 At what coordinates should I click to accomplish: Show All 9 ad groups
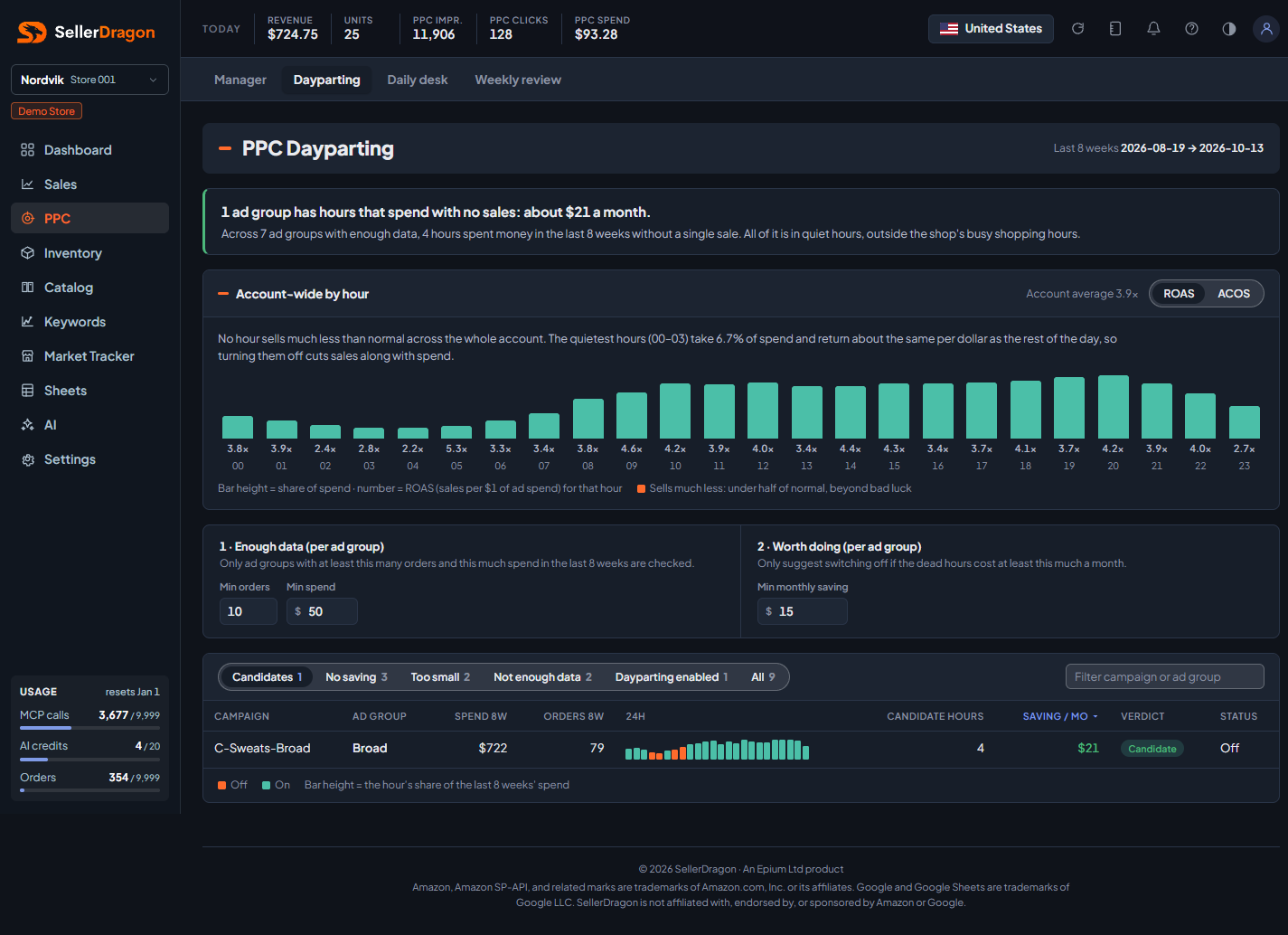tap(763, 677)
